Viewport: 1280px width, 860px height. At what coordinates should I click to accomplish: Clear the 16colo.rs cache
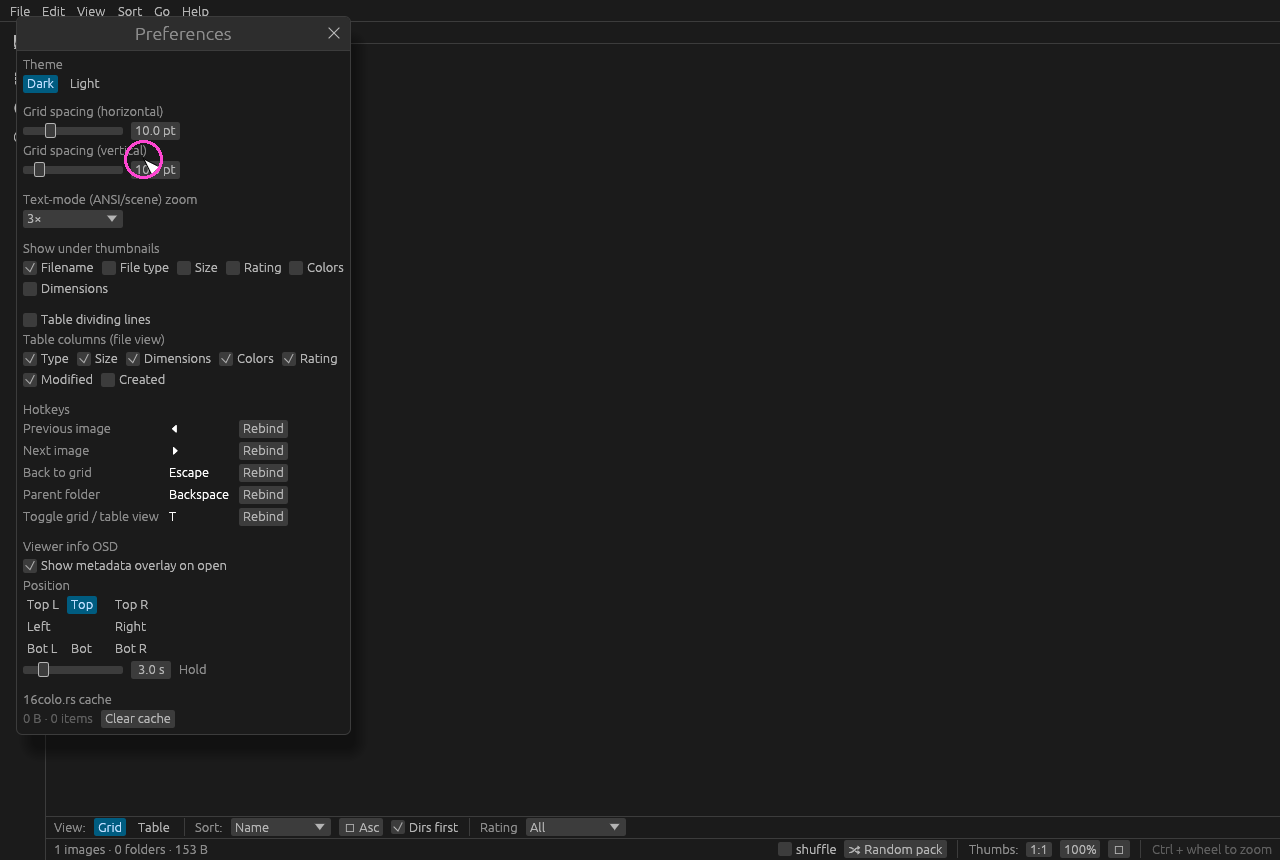click(138, 719)
